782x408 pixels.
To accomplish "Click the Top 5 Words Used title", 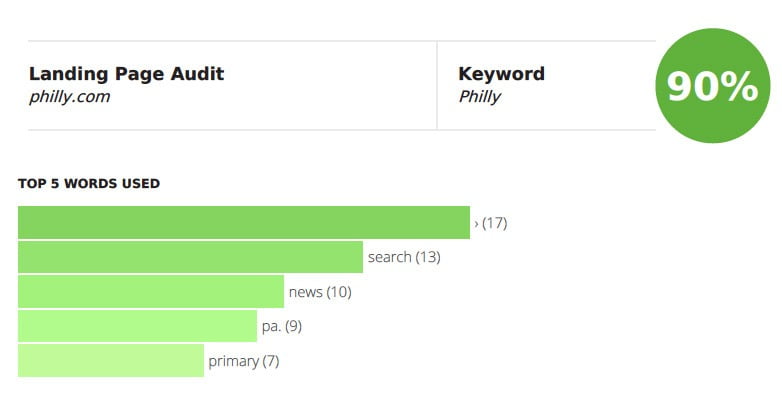I will [89, 184].
